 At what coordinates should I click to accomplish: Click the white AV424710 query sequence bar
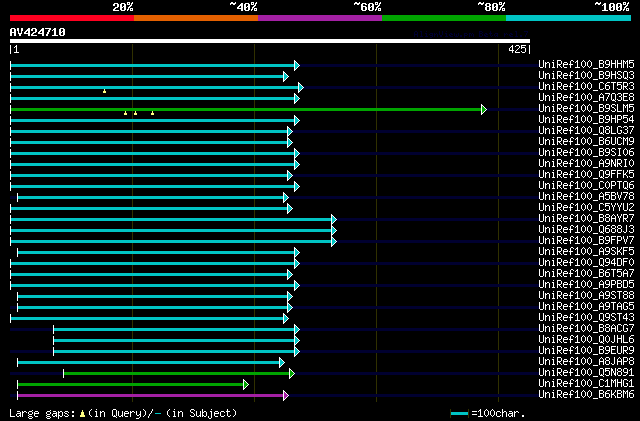tap(270, 41)
